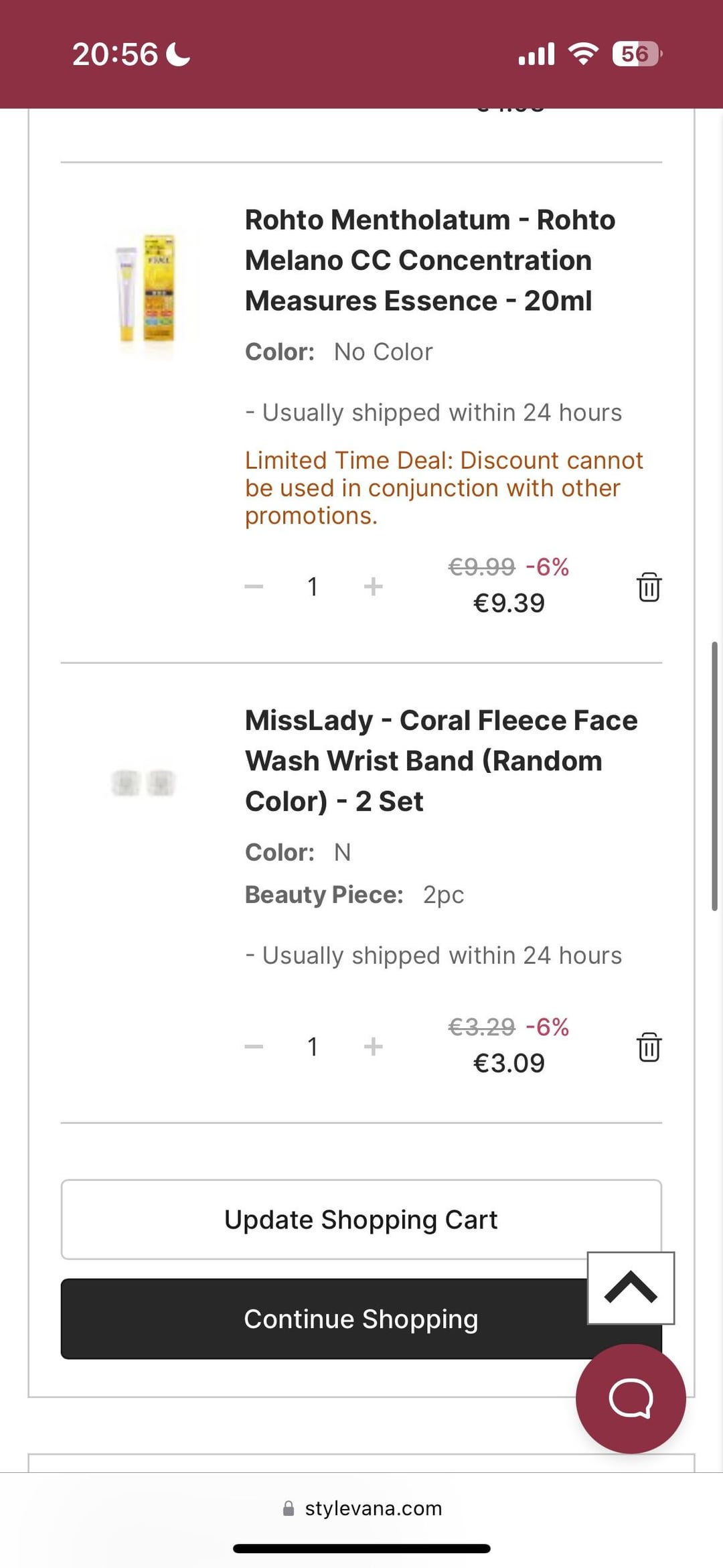Decrease Rohto Melano CC quantity
This screenshot has width=723, height=1568.
(x=254, y=587)
